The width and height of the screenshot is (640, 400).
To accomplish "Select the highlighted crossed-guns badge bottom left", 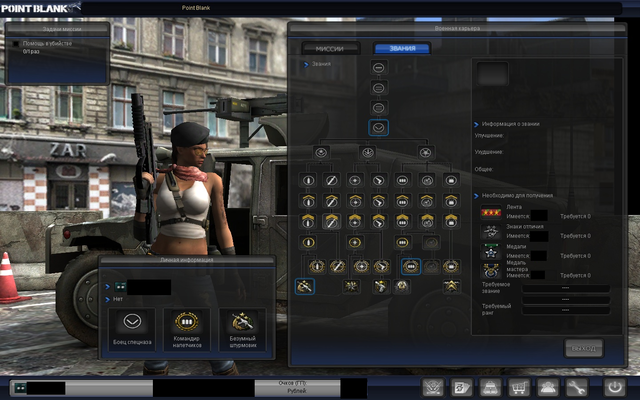I will pyautogui.click(x=305, y=286).
